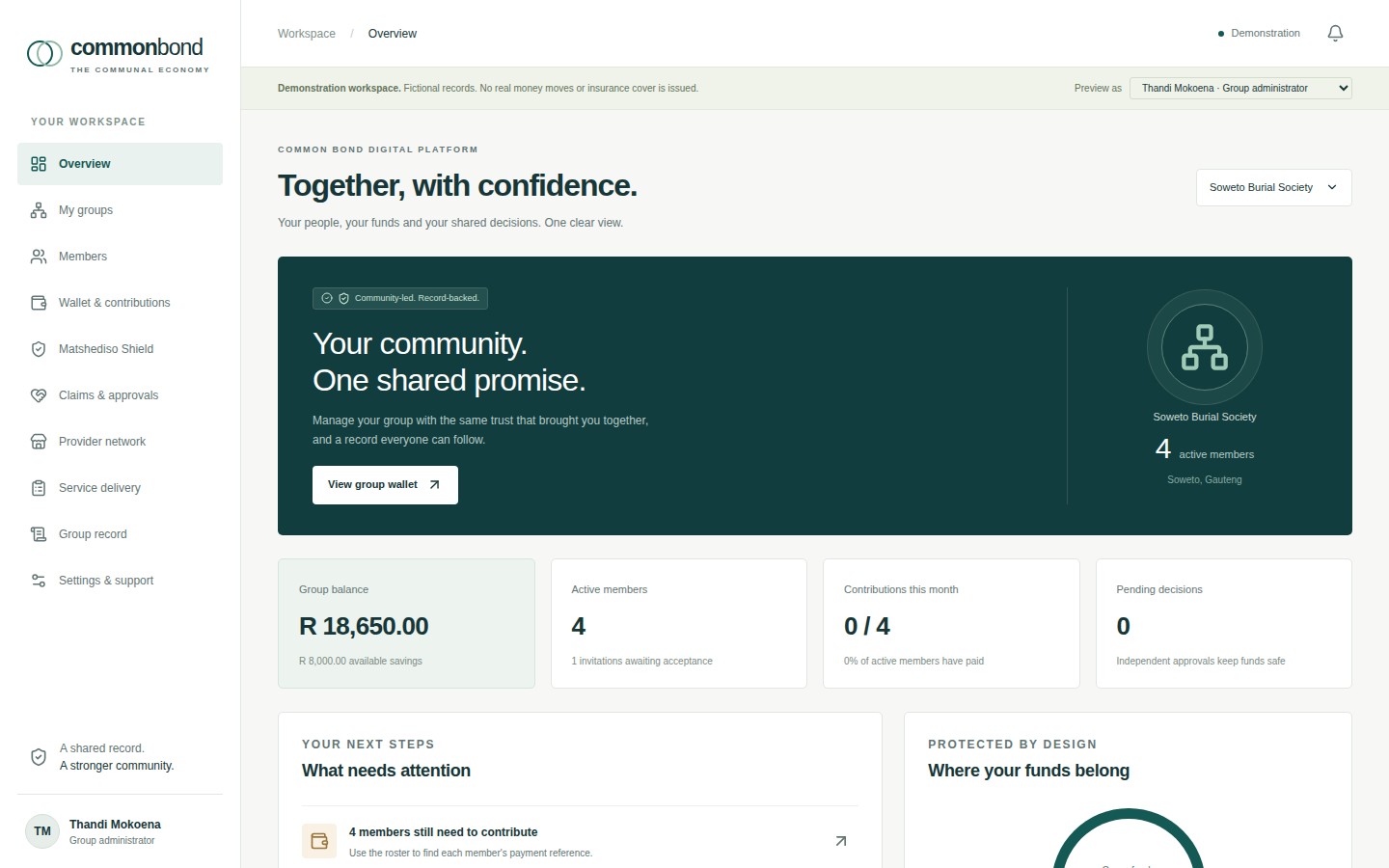This screenshot has width=1389, height=868.
Task: Click the Provider network storefront icon
Action: (x=39, y=442)
